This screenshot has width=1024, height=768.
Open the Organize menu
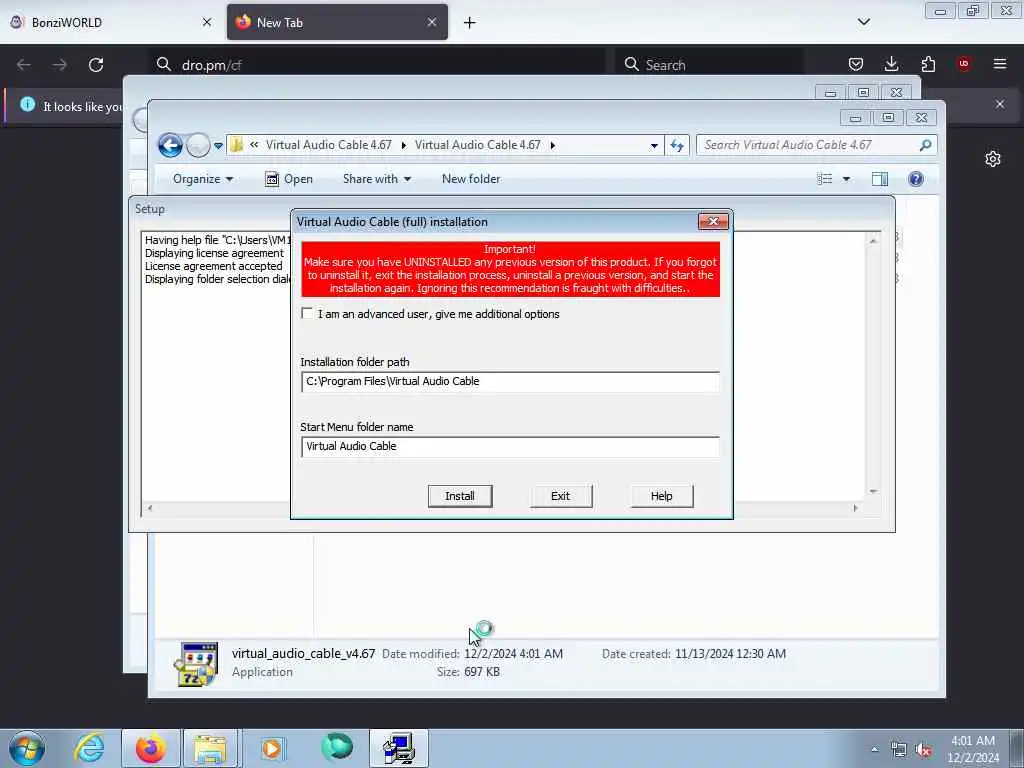point(202,179)
